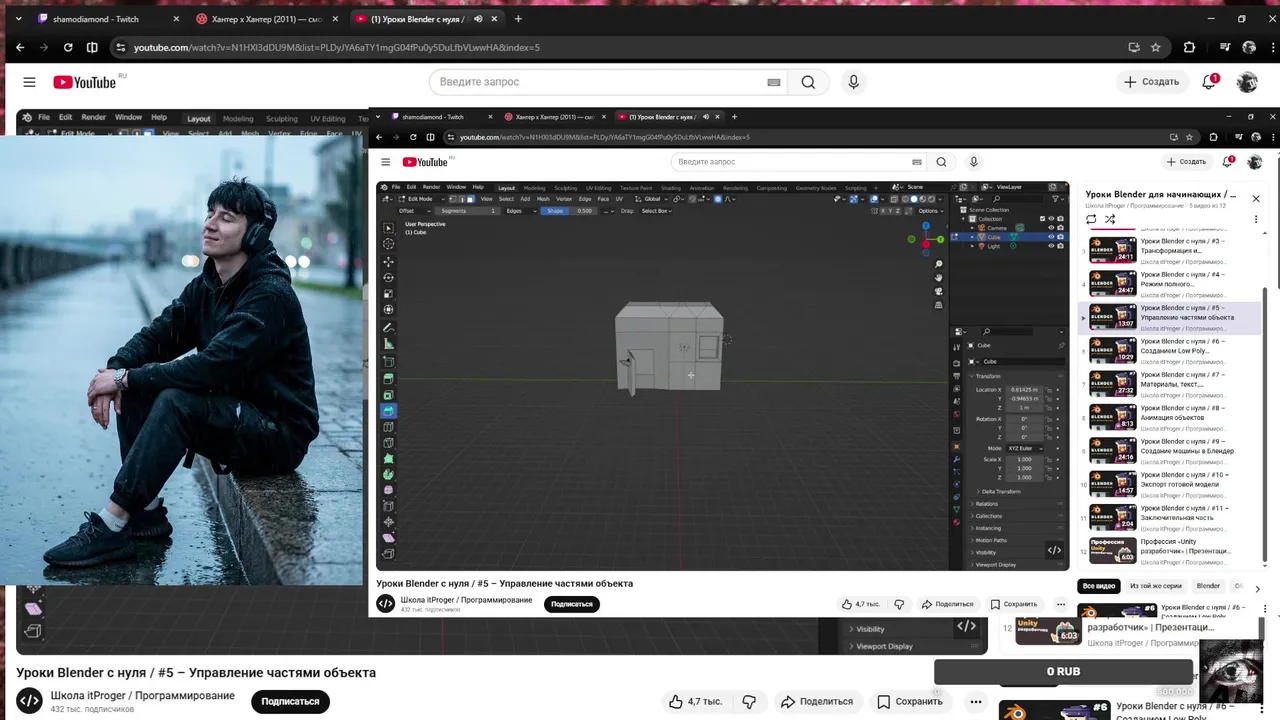The width and height of the screenshot is (1280, 720).
Task: Open the Options dropdown in Blender viewport
Action: (931, 211)
